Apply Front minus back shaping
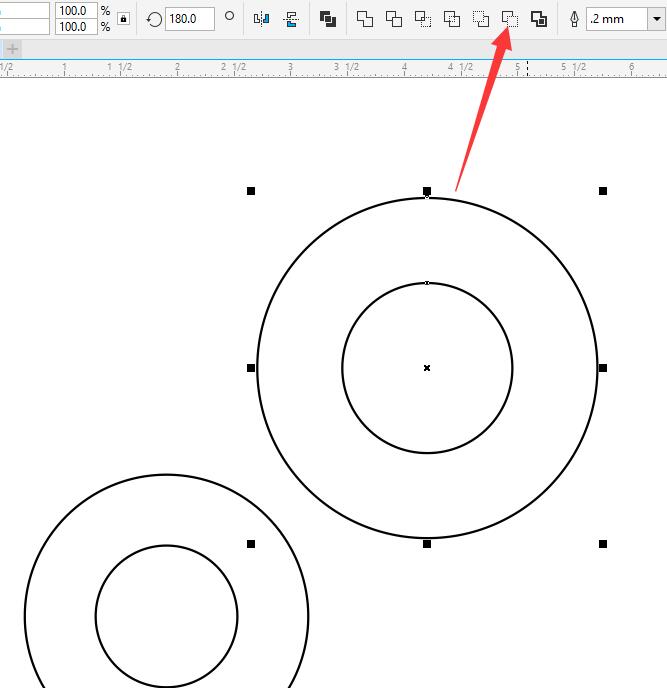Viewport: 667px width, 688px height. click(x=481, y=18)
